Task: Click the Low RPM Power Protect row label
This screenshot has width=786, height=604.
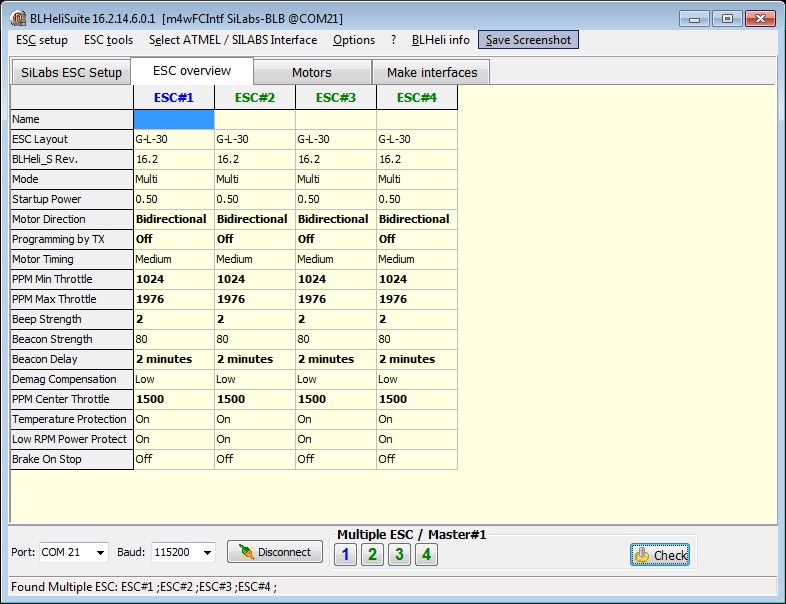Action: click(72, 439)
